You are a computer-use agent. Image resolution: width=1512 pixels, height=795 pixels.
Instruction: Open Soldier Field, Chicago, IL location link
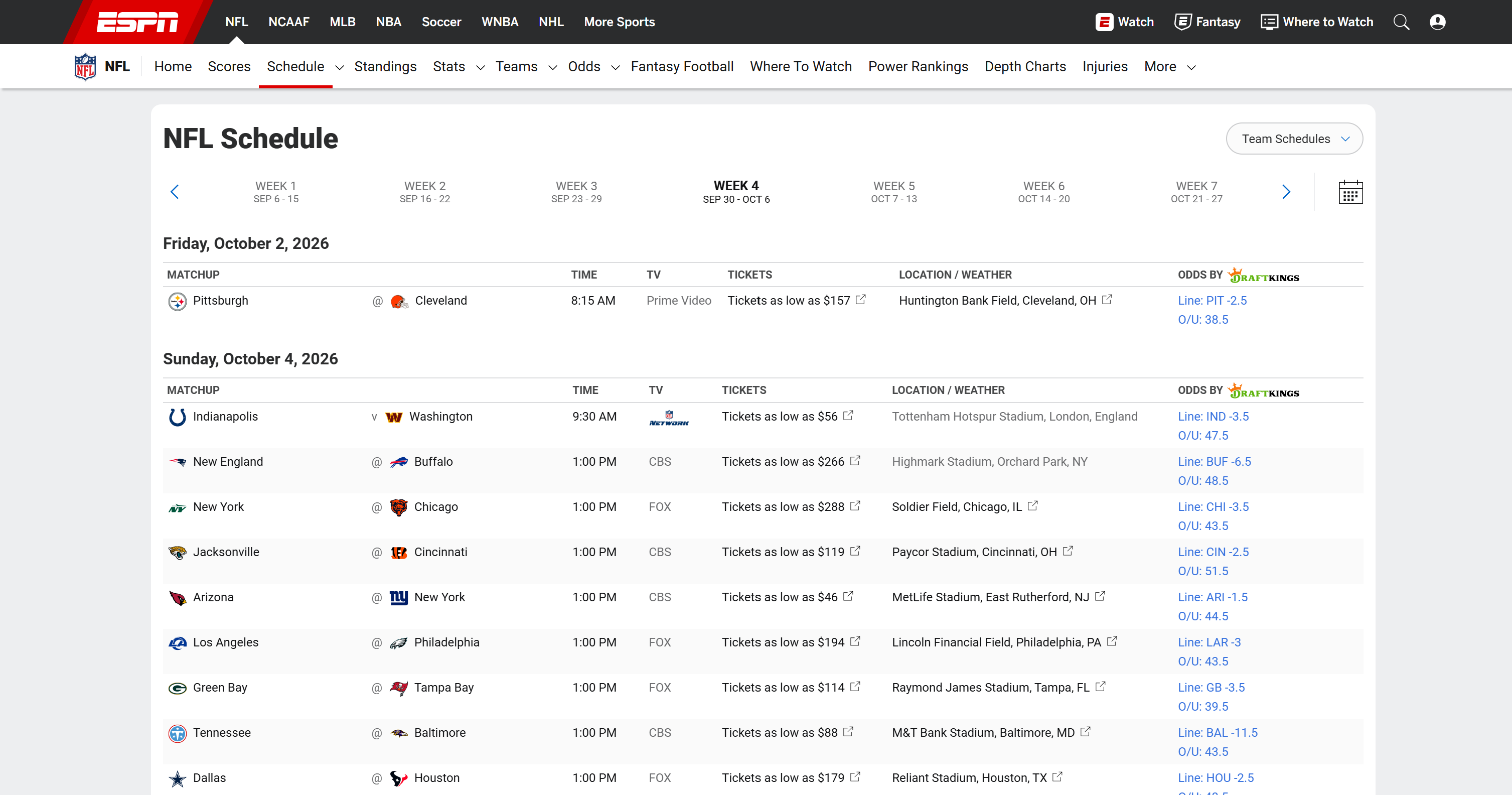coord(957,507)
